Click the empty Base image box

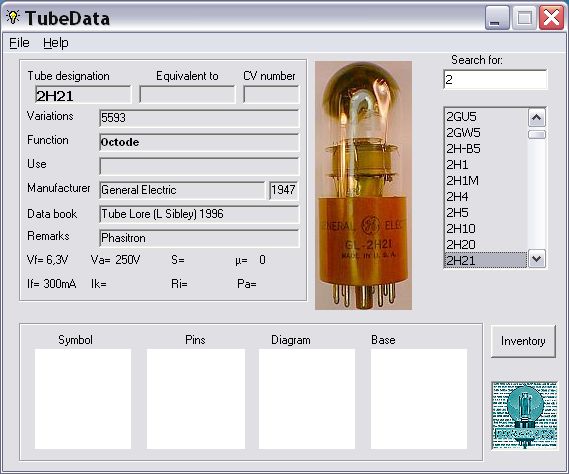(x=419, y=399)
